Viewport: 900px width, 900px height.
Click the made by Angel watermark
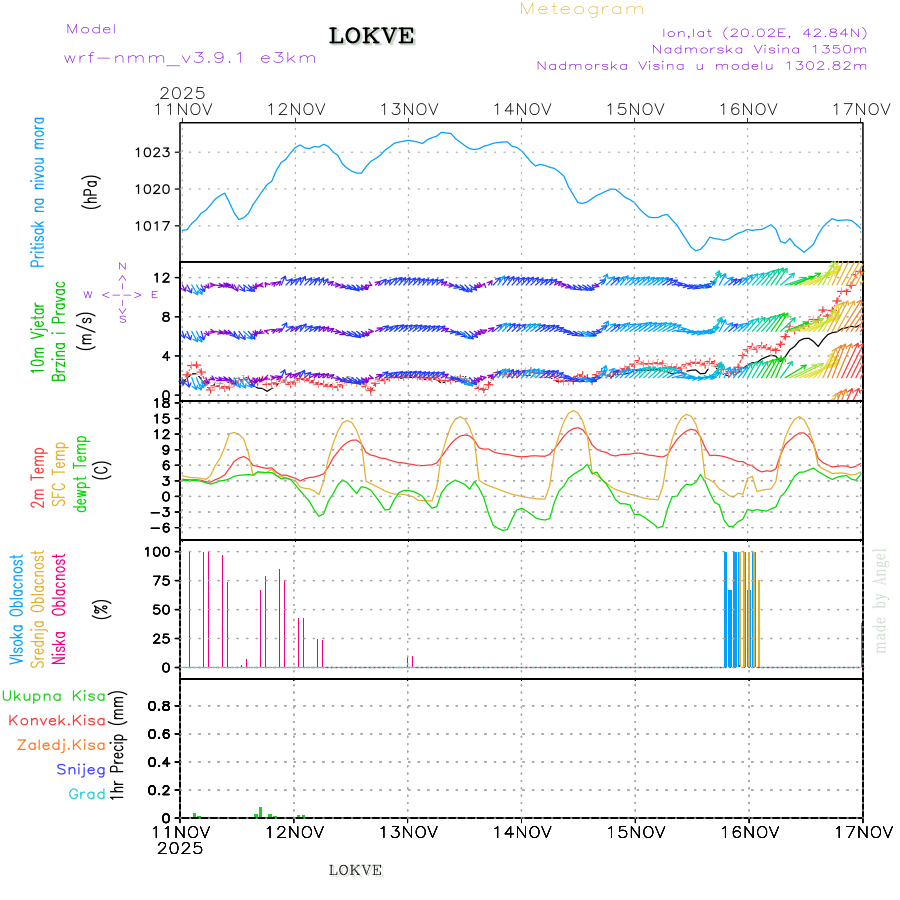[880, 600]
